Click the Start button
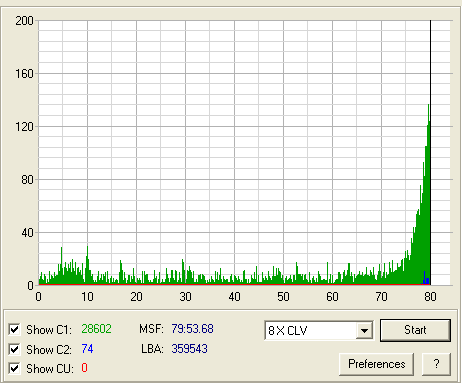 [415, 330]
